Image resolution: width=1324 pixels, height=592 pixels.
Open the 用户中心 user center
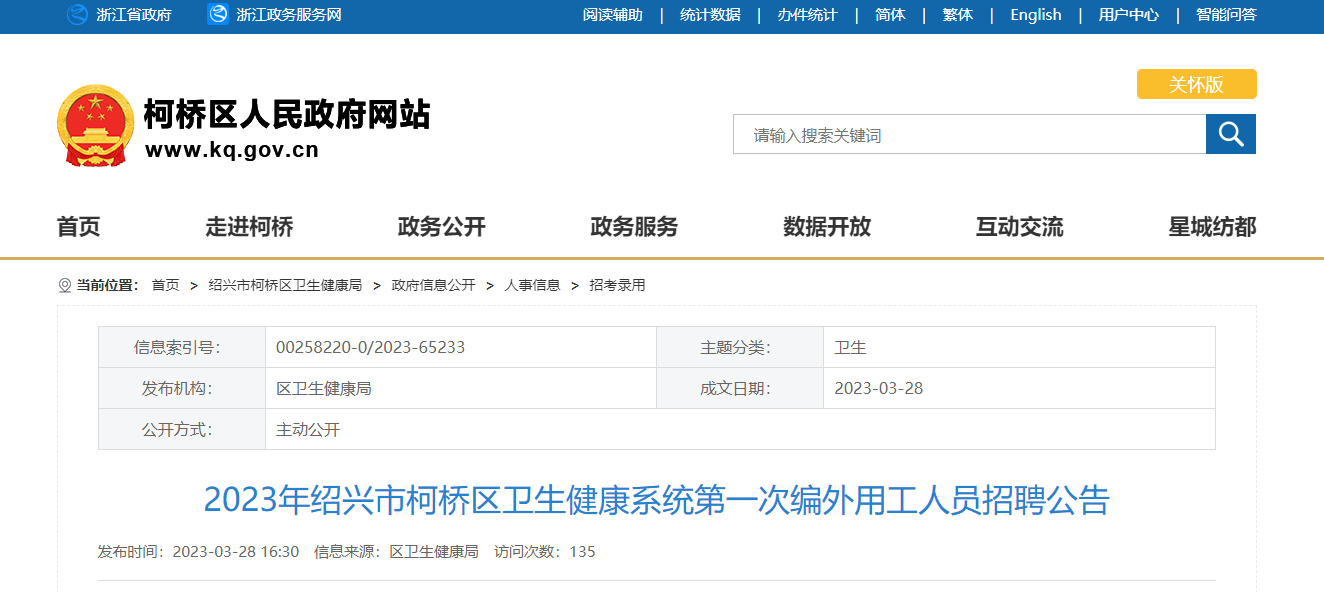[1128, 15]
